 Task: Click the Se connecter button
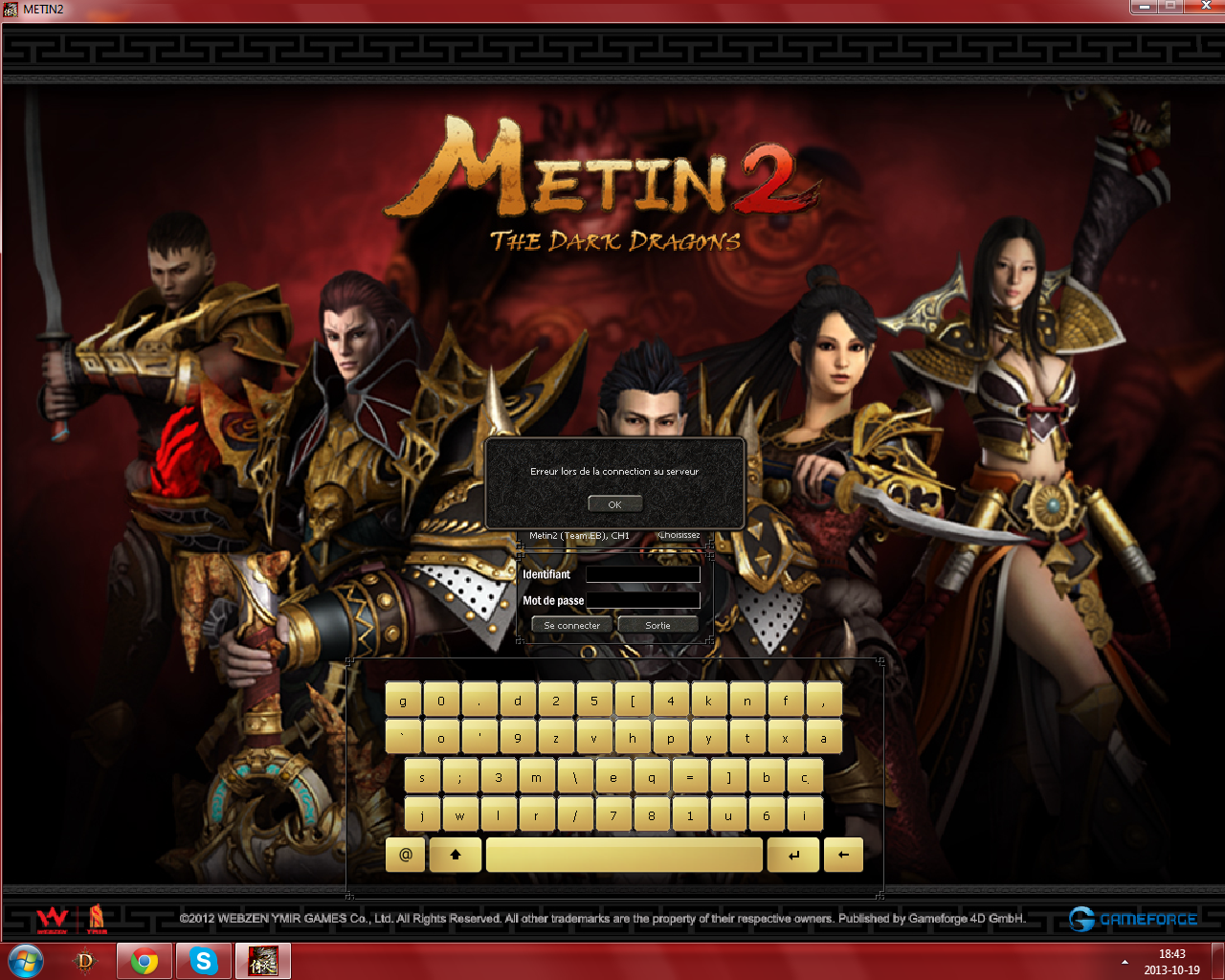click(572, 625)
